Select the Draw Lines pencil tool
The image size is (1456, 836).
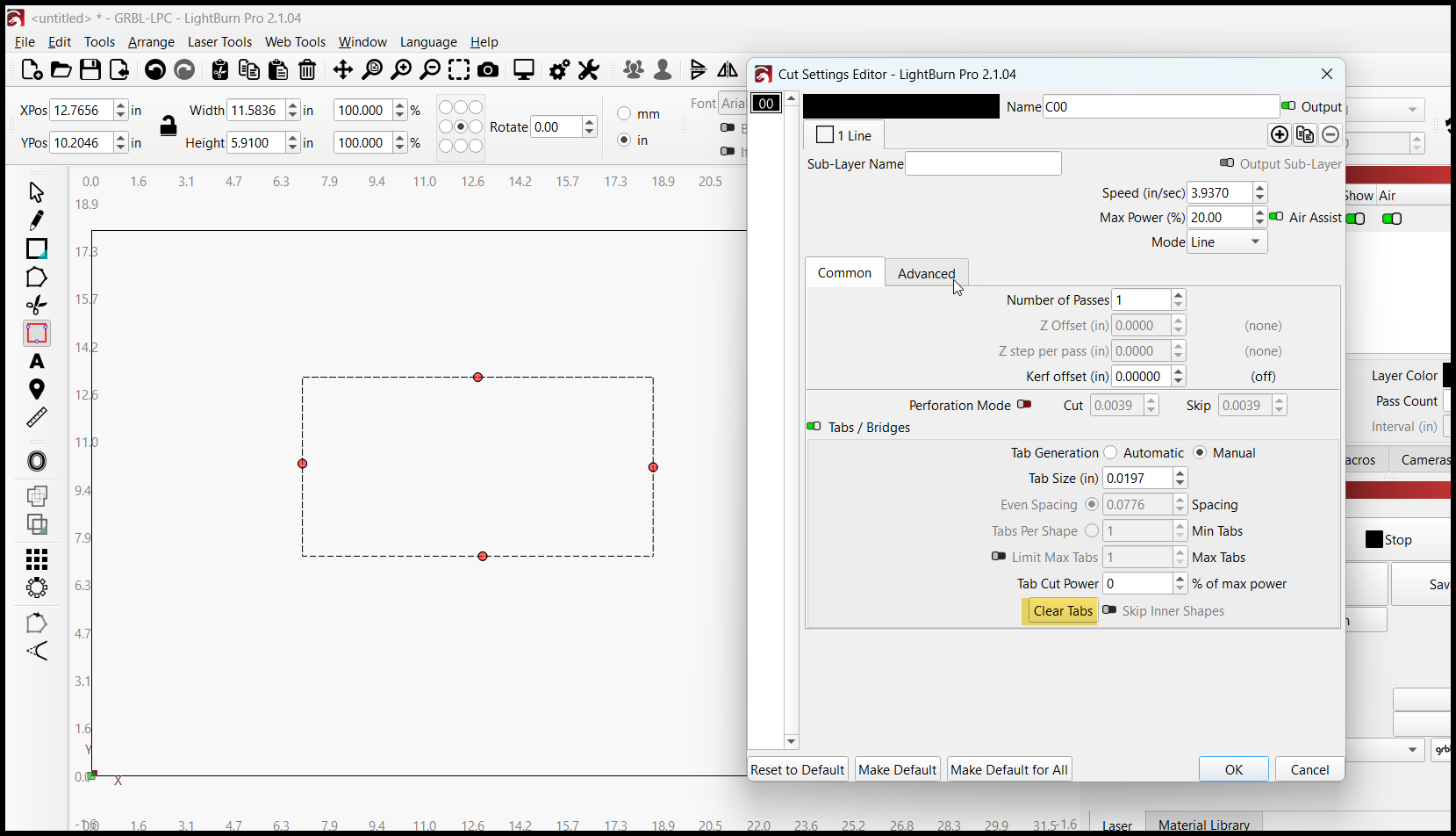click(x=37, y=220)
